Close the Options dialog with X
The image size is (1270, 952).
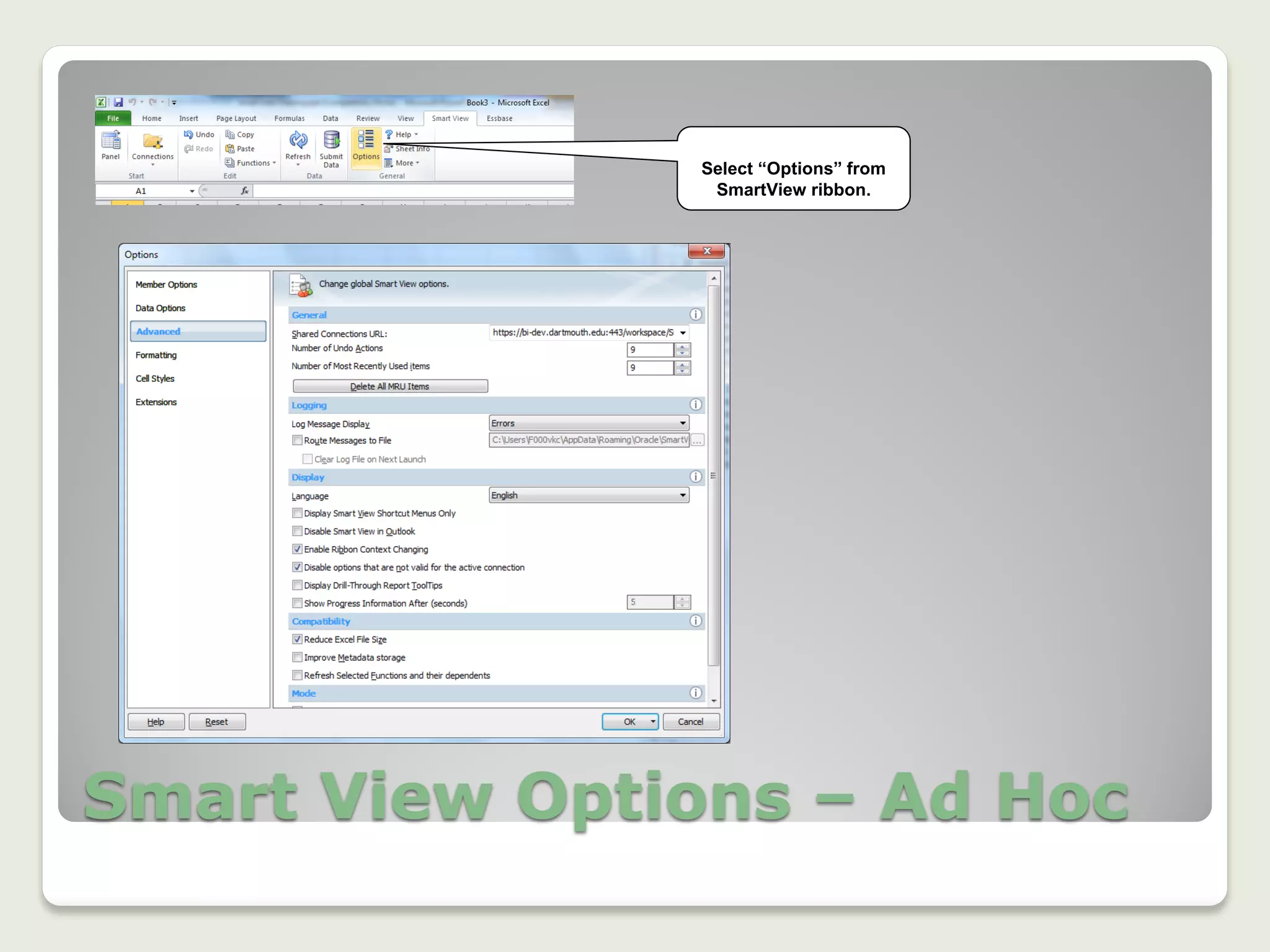coord(706,250)
